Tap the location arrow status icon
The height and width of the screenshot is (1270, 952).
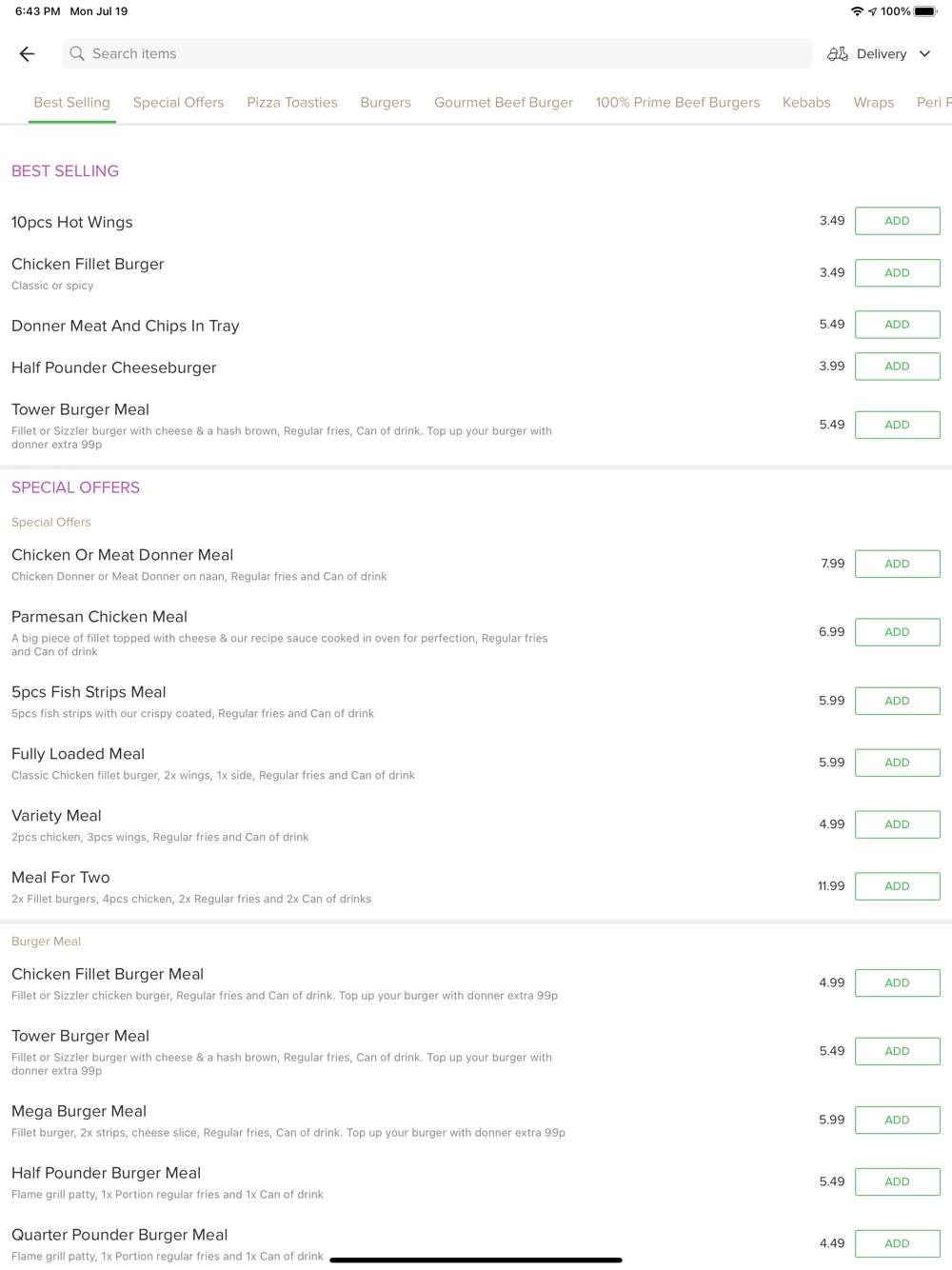(x=872, y=11)
